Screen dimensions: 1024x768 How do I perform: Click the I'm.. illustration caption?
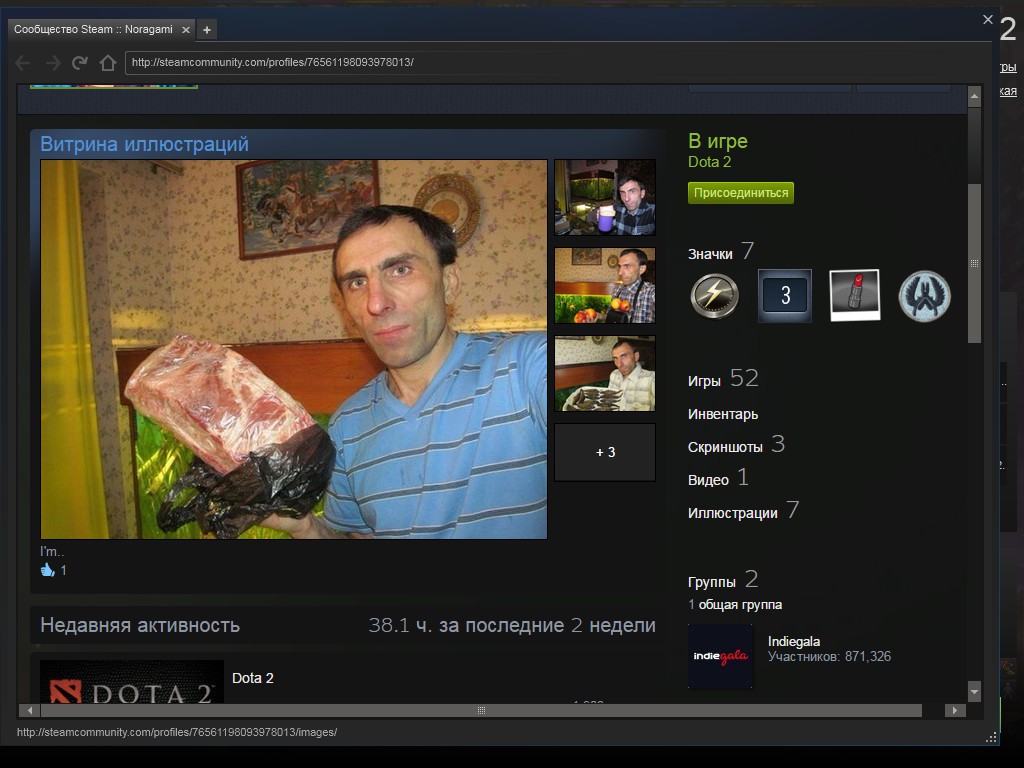tap(52, 552)
